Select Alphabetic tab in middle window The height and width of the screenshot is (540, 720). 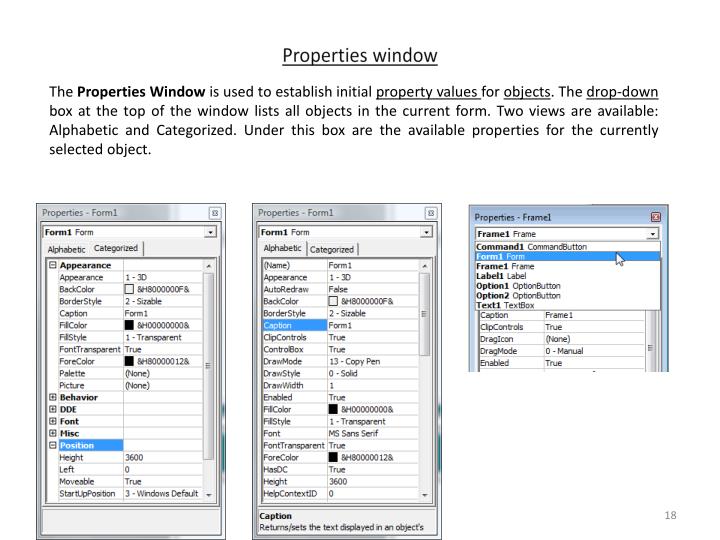(x=282, y=248)
